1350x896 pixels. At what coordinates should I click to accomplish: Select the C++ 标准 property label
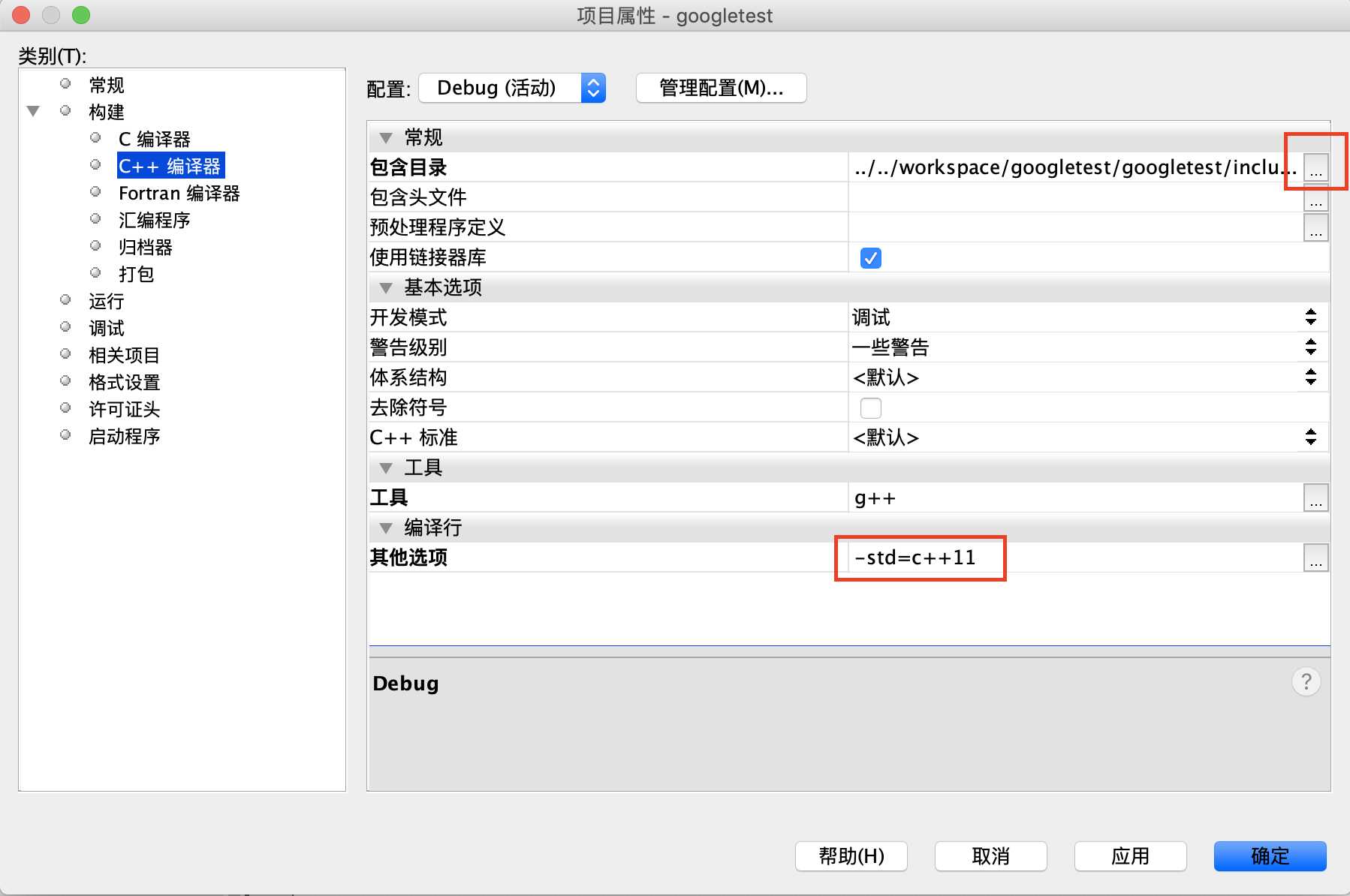414,437
